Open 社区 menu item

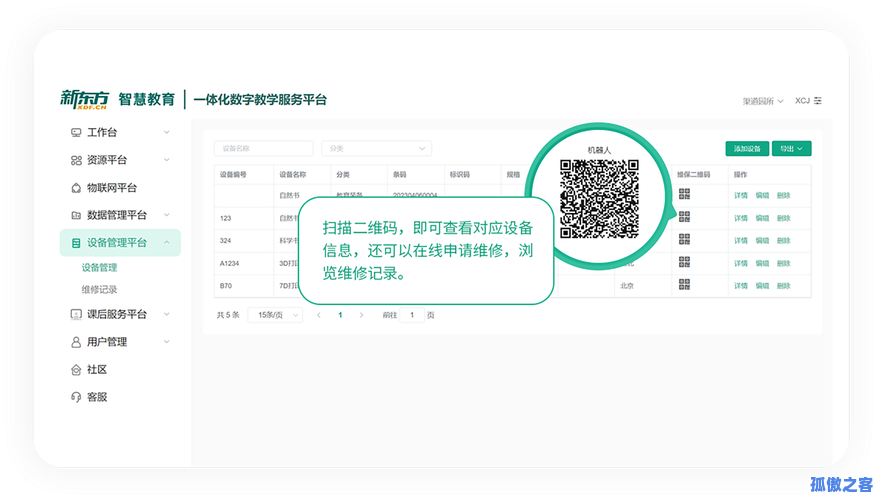tap(97, 370)
